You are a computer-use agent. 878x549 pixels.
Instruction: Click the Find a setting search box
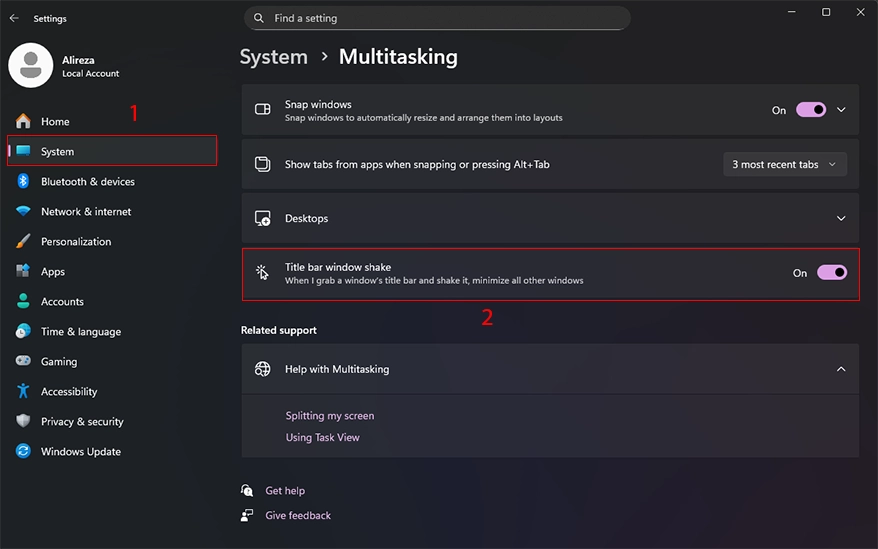(437, 18)
